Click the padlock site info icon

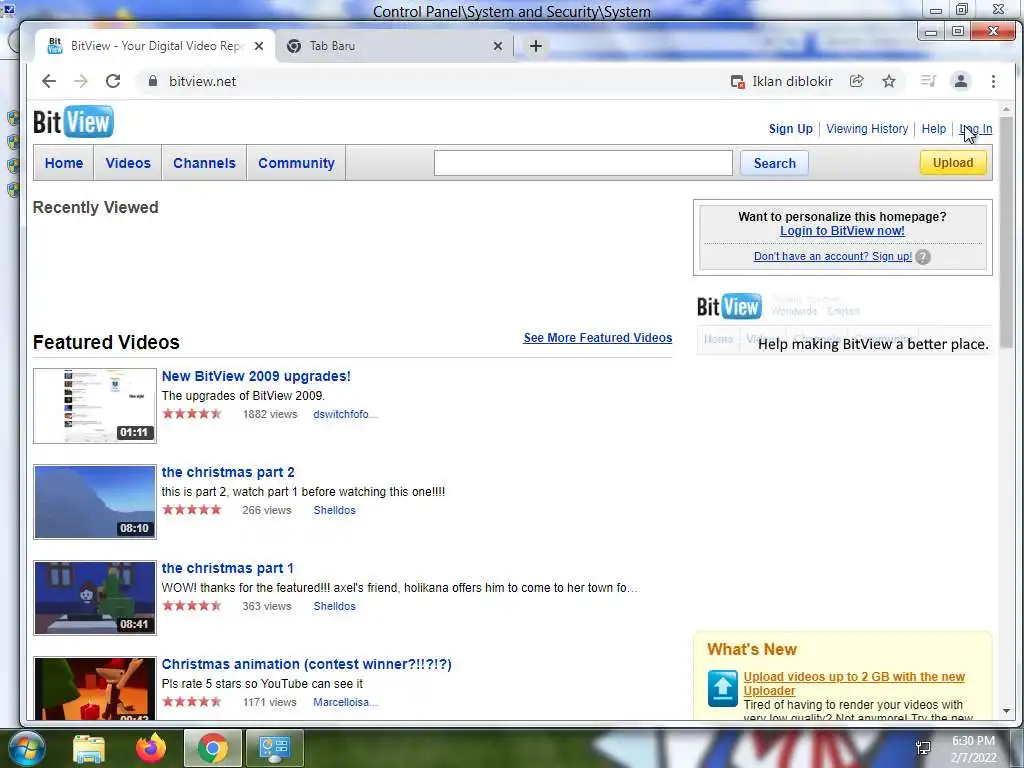(153, 81)
